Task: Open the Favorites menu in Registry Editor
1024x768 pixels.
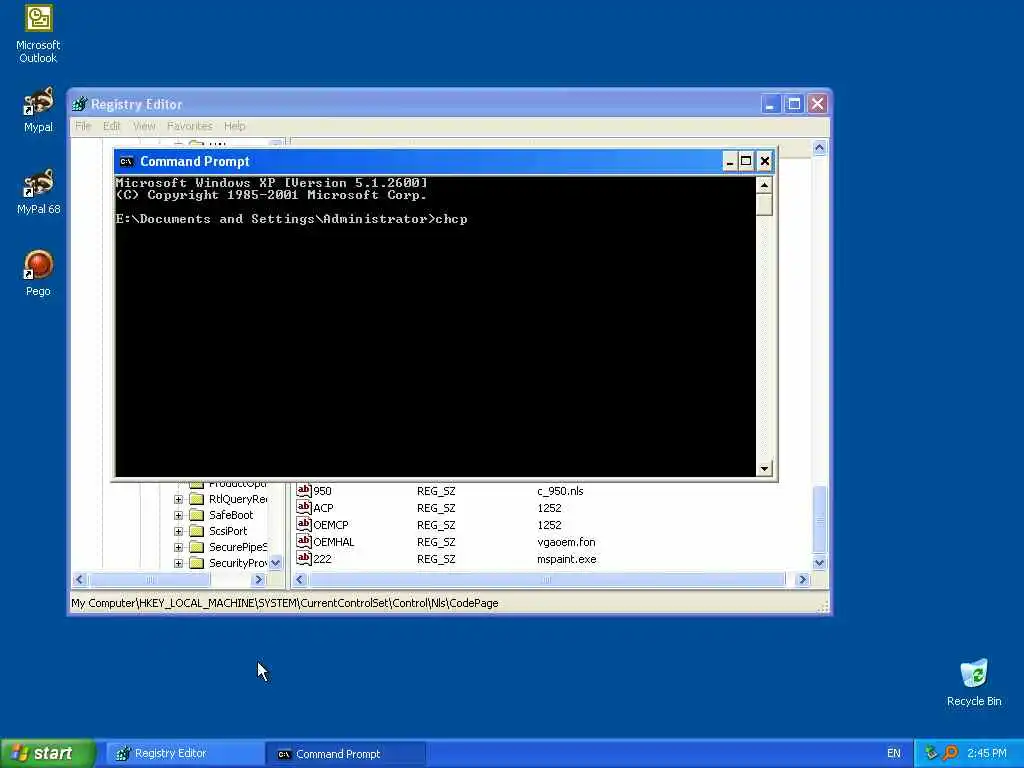Action: click(x=189, y=126)
